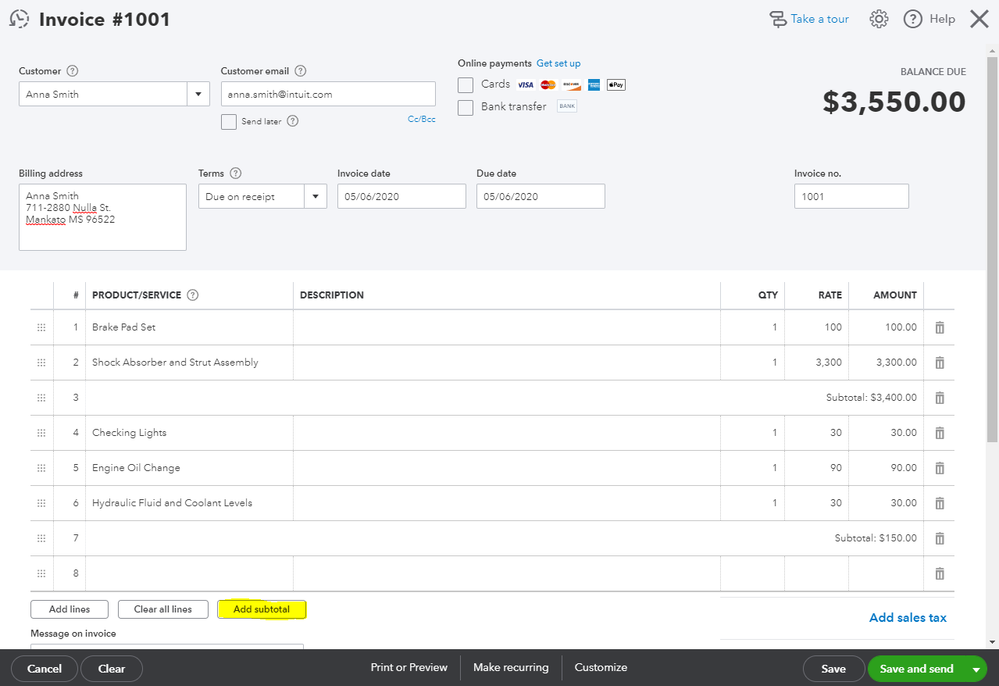
Task: Click drag handle of Shock Absorber row
Action: click(x=41, y=362)
